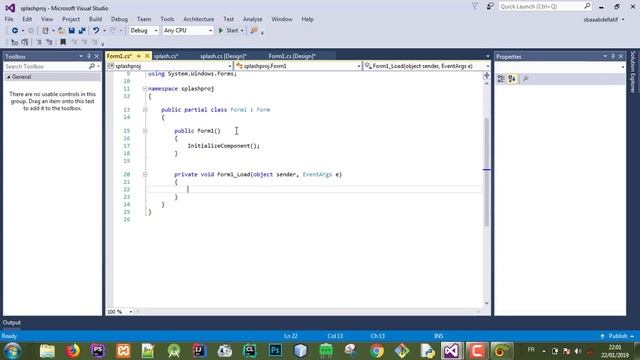
Task: Switch to the splash.cs [Design] tab
Action: pyautogui.click(x=224, y=56)
